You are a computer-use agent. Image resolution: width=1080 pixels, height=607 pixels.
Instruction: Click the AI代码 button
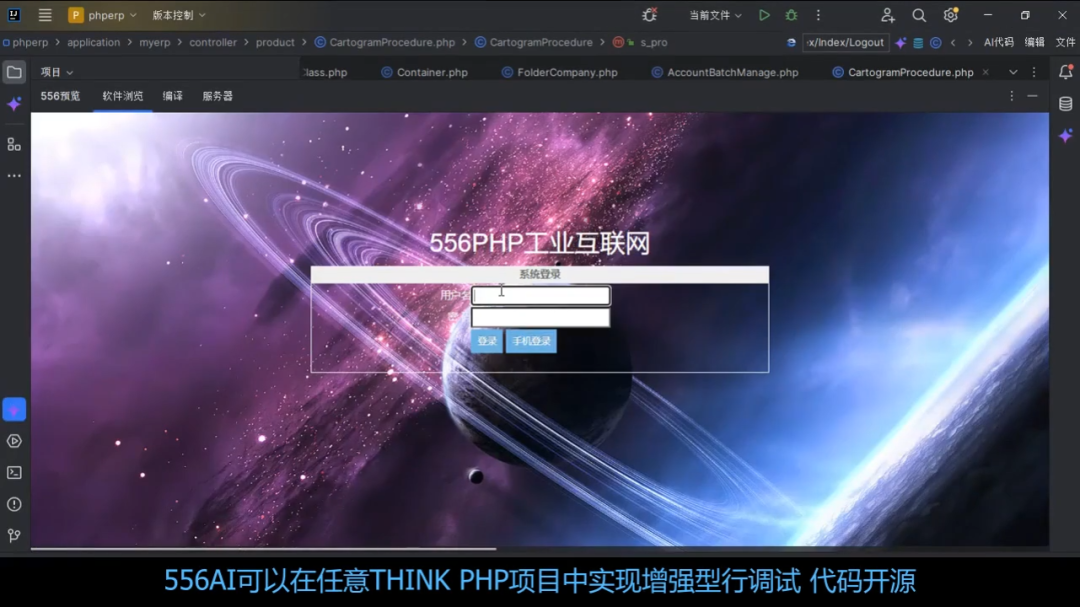[998, 42]
